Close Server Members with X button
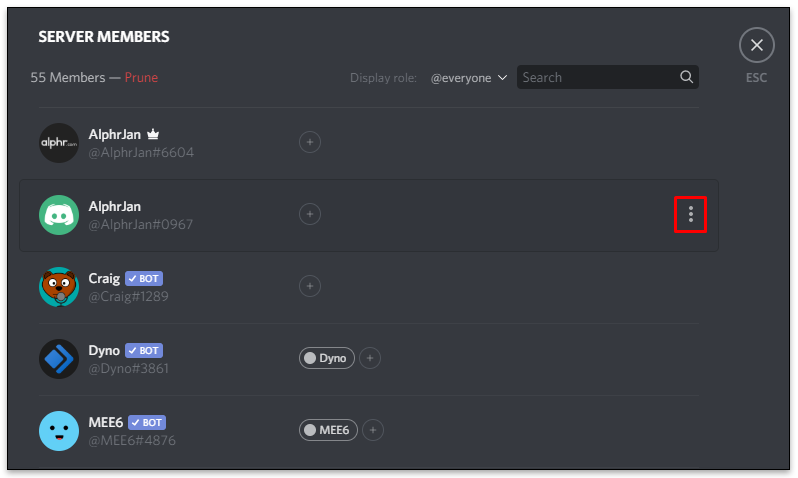798x478 pixels. coord(757,45)
